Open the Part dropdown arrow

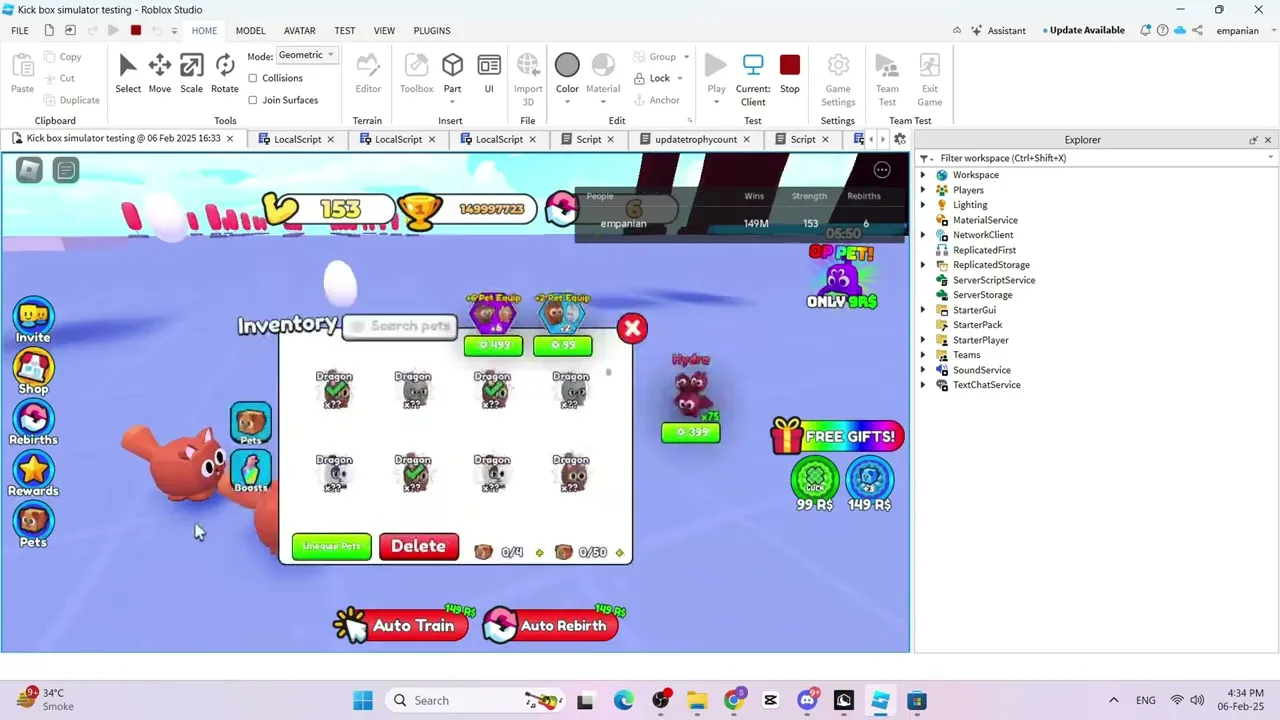[452, 101]
